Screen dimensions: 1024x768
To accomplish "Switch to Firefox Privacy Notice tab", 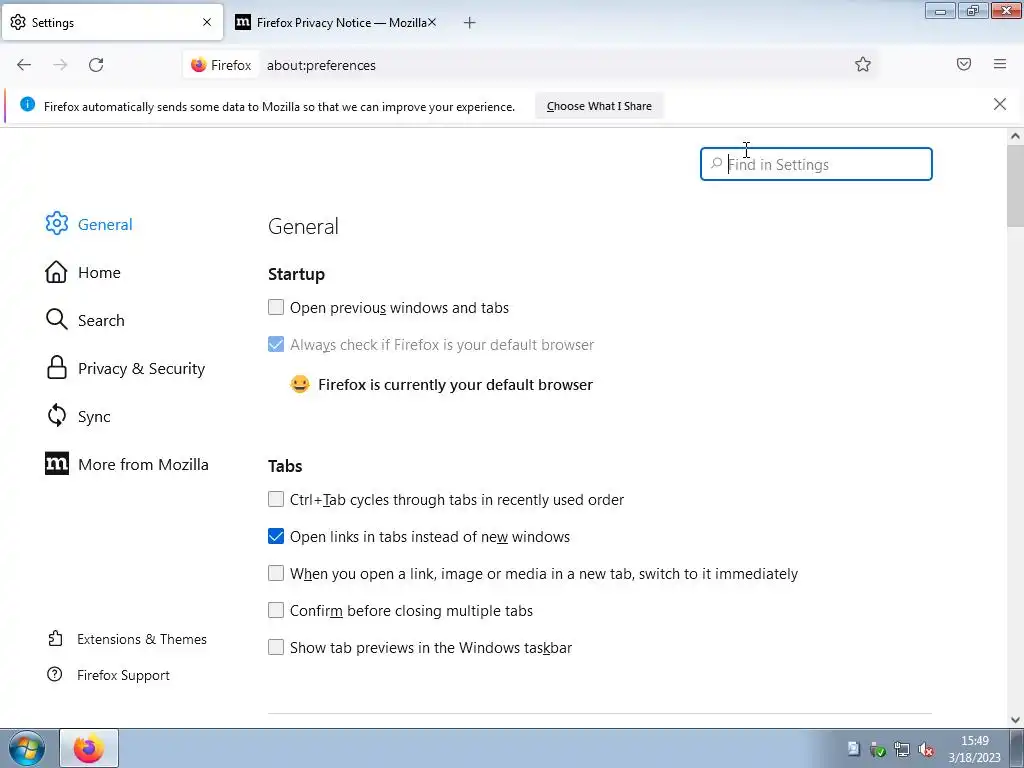I will [336, 23].
